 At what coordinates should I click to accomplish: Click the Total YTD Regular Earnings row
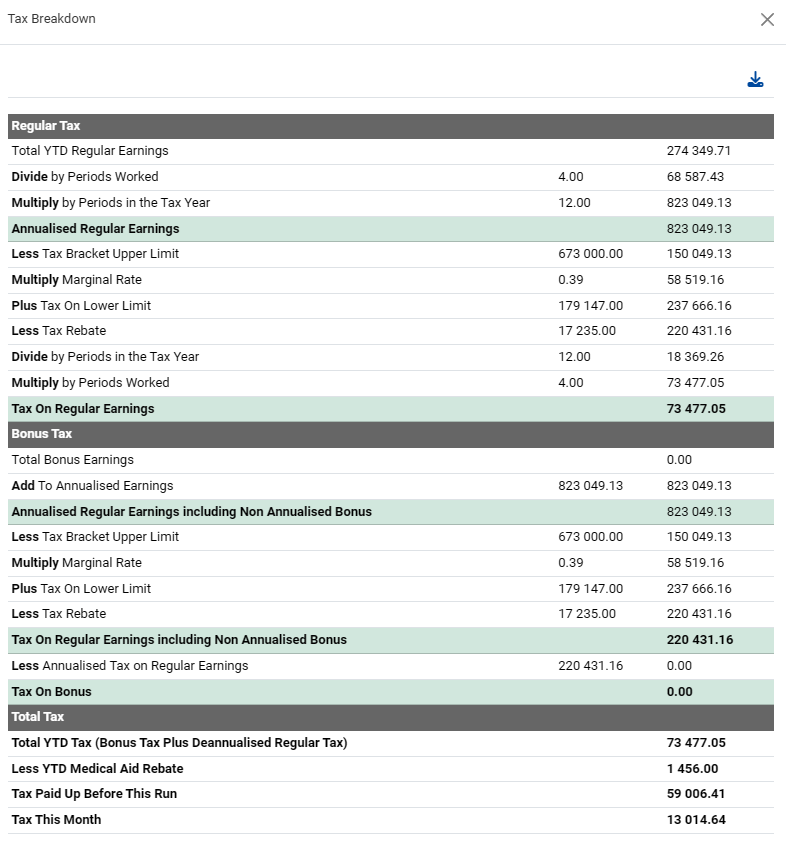pos(90,151)
